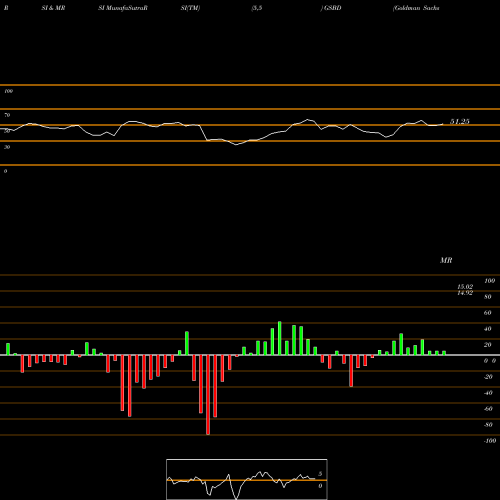Click the '5' label in mini chart
The height and width of the screenshot is (500, 500).
pos(320,474)
